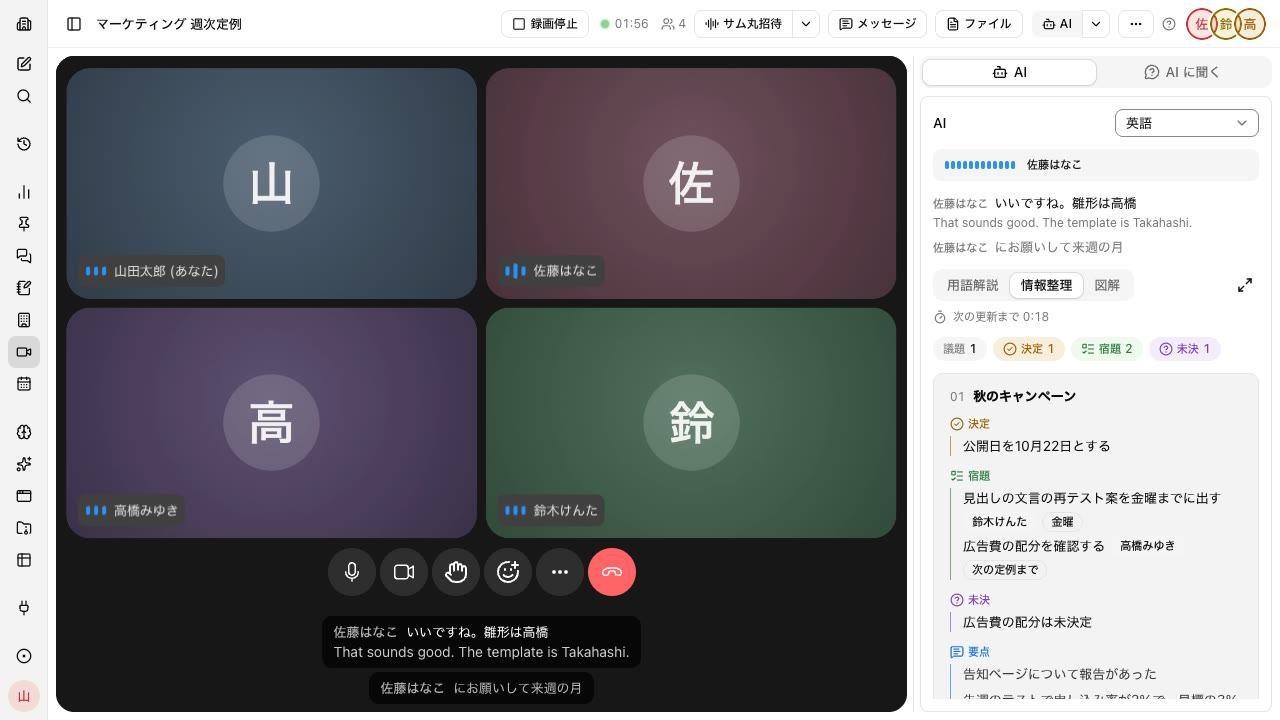1280x720 pixels.
Task: Click 佐藤はなこ video tile
Action: click(x=691, y=183)
